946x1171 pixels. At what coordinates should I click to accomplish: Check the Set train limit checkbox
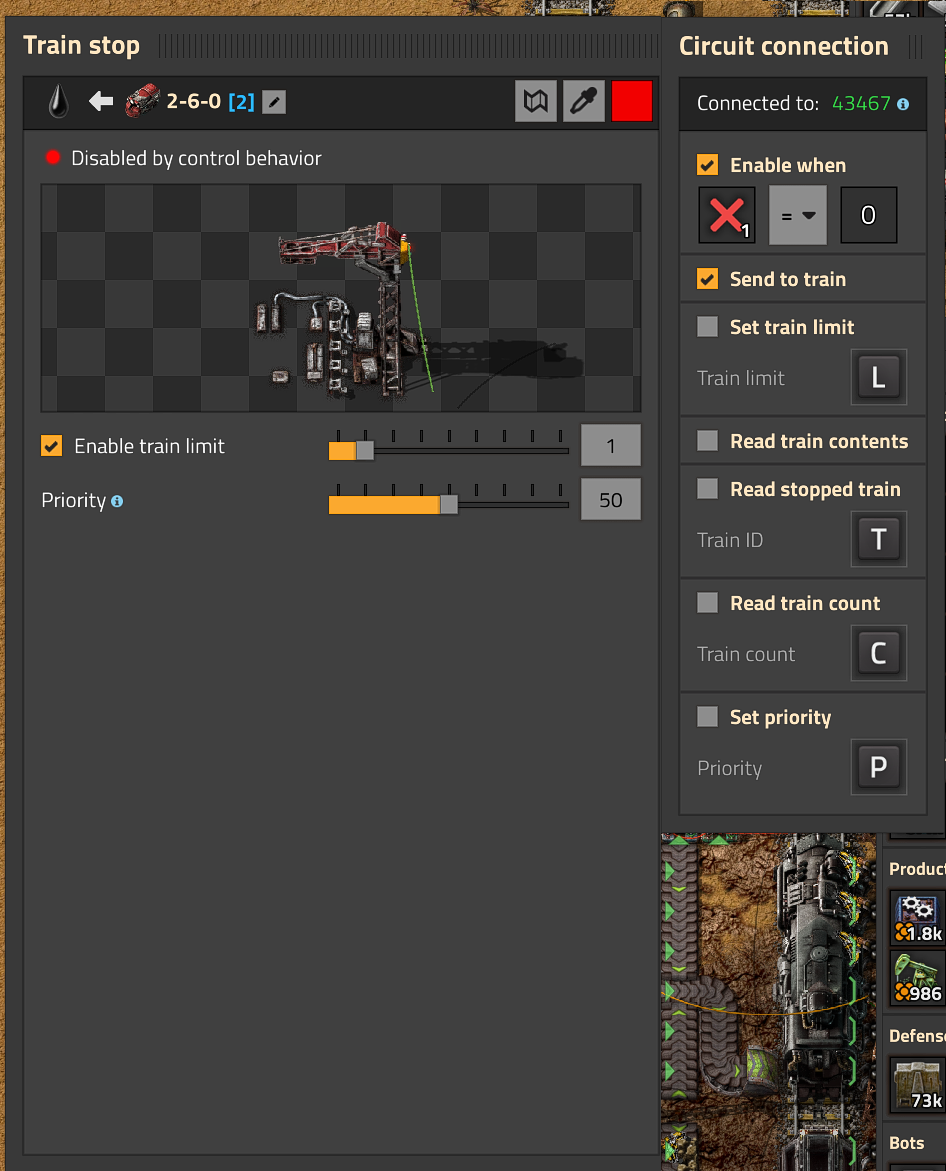[x=707, y=326]
